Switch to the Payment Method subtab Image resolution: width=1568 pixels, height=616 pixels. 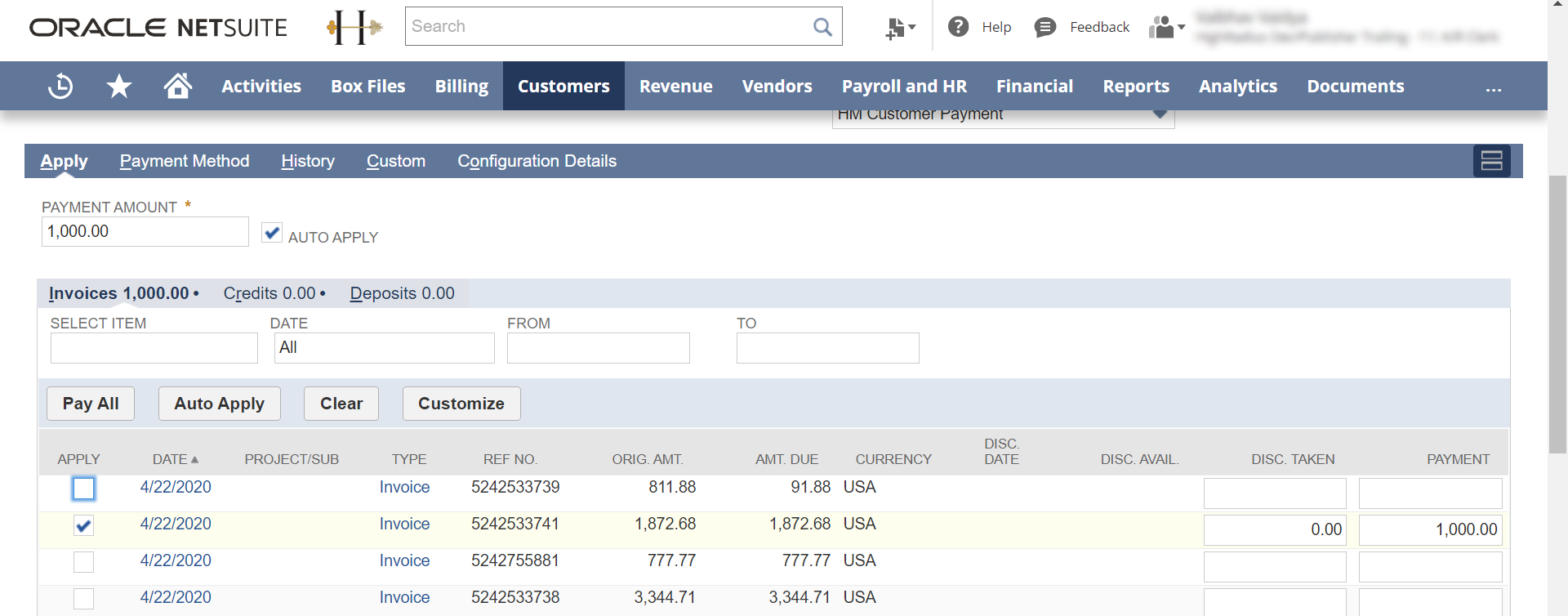185,161
